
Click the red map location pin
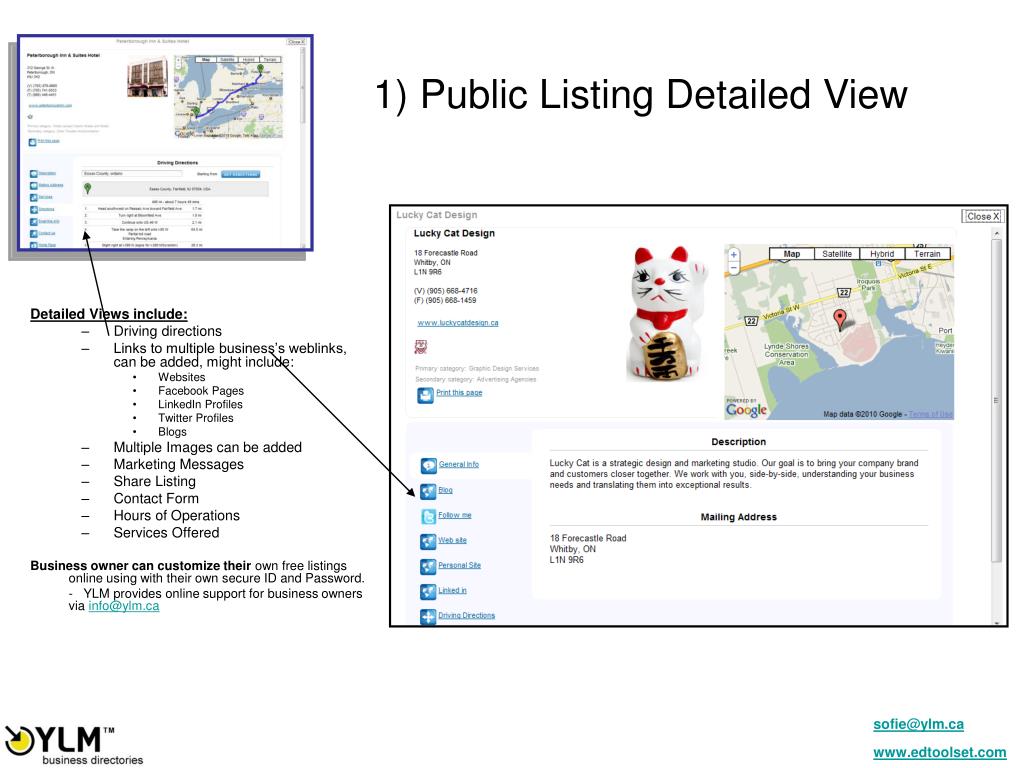pos(840,319)
